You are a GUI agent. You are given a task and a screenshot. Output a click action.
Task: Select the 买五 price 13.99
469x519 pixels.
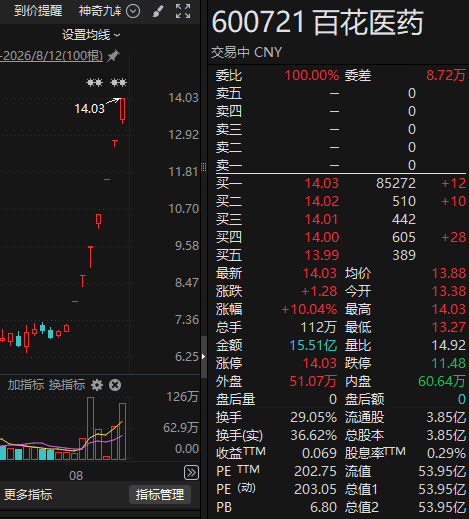pos(322,255)
